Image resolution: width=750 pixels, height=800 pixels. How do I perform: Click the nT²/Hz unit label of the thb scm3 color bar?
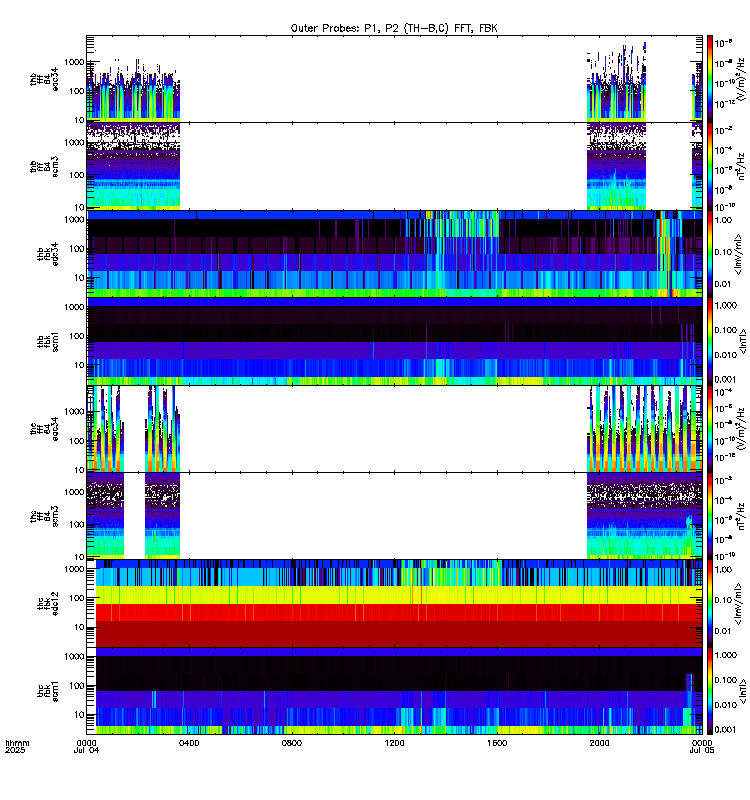pos(741,166)
